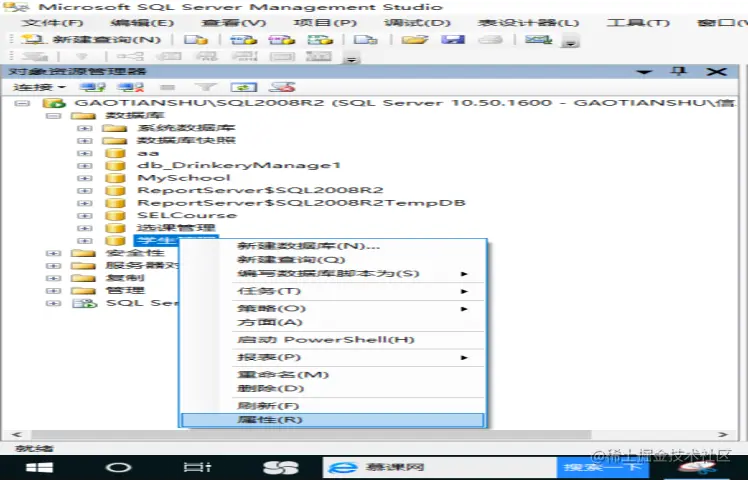Click the Windows Start button
The image size is (748, 481).
39,468
